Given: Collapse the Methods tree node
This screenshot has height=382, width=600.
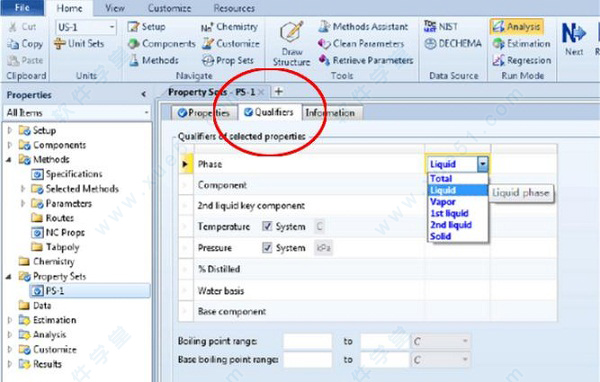Looking at the screenshot, I should (x=9, y=160).
